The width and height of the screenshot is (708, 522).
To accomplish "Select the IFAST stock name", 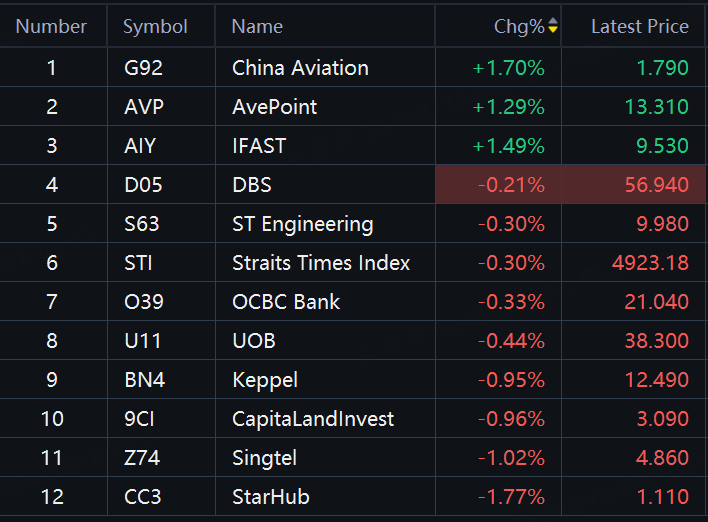I will coord(259,146).
